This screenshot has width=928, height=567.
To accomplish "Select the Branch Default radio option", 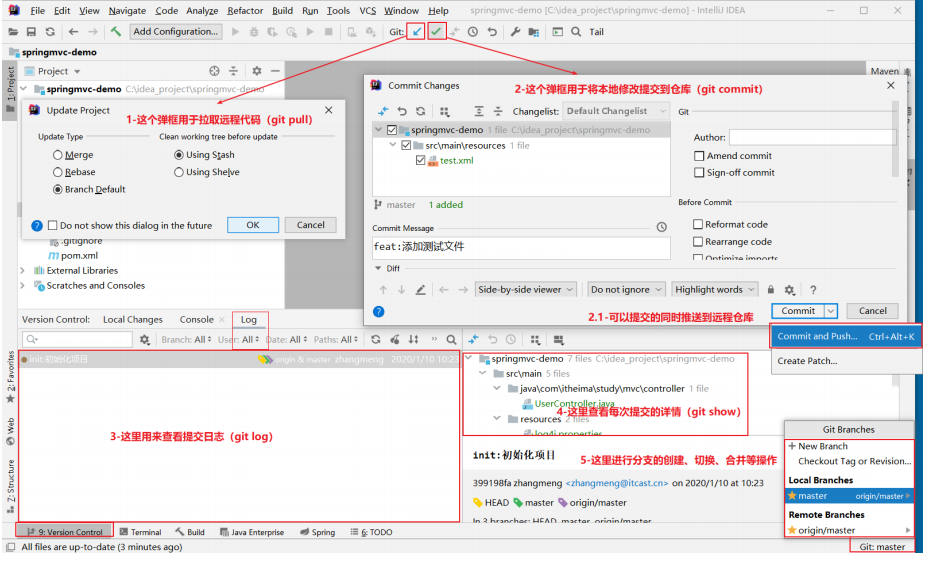I will click(57, 189).
